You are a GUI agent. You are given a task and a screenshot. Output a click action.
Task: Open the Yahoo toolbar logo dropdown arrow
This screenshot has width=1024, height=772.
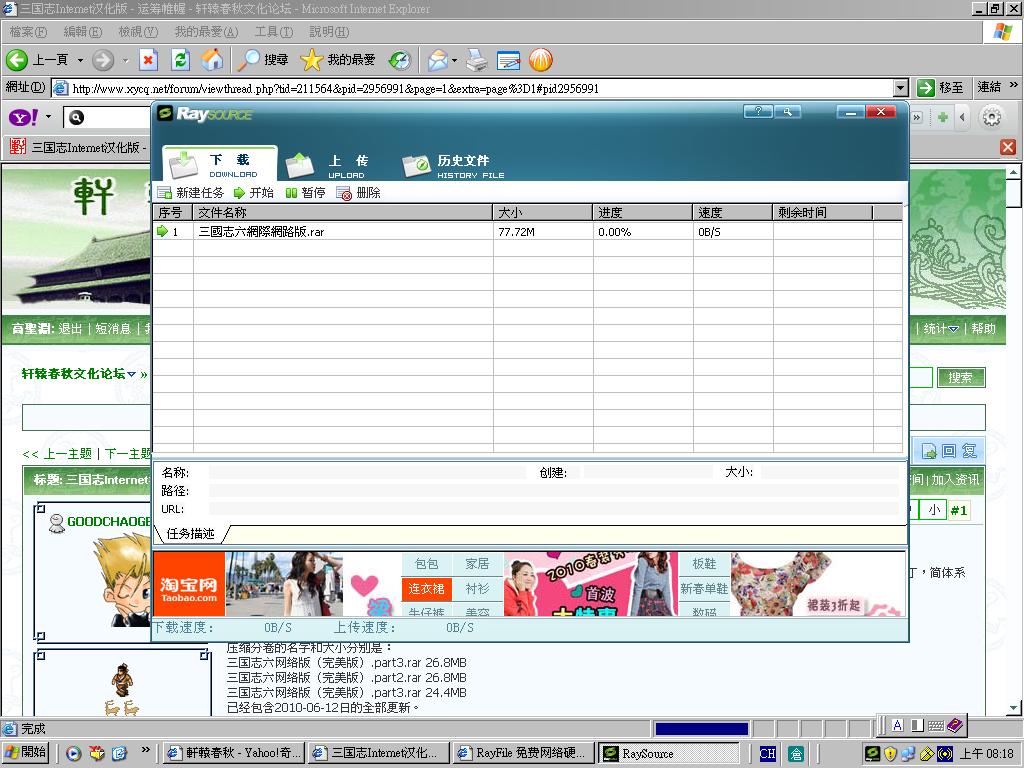47,118
